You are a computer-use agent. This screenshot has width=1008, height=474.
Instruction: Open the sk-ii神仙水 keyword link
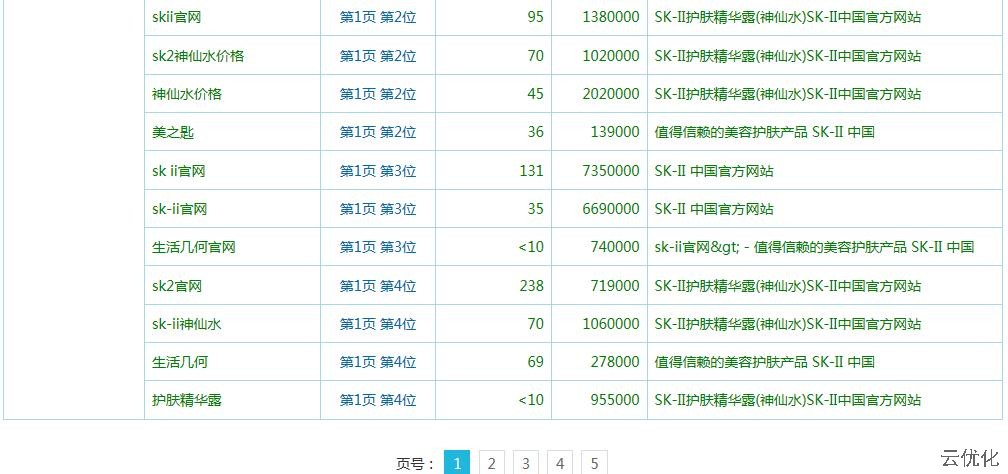(x=186, y=324)
